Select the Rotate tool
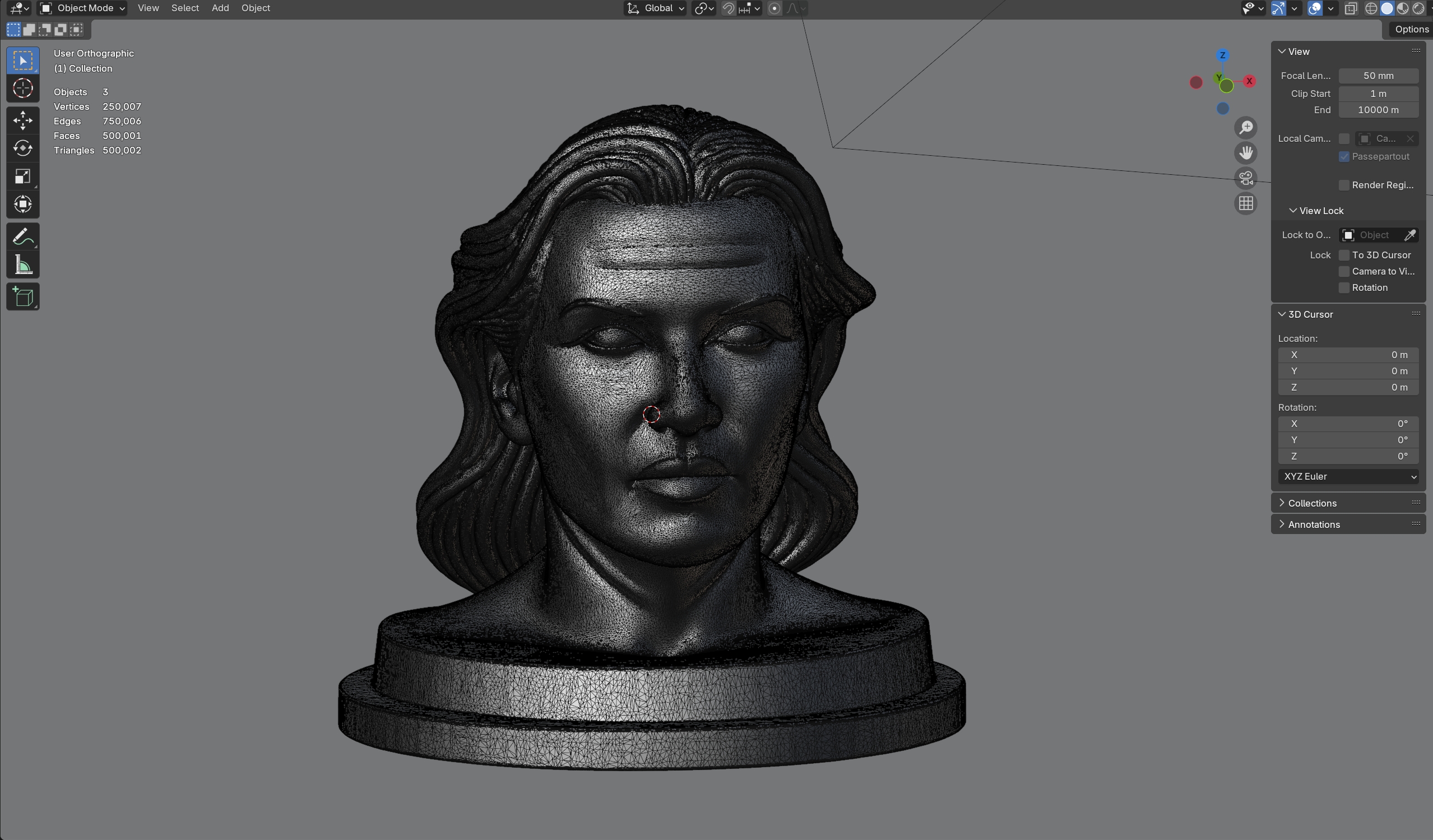This screenshot has width=1433, height=840. click(x=23, y=148)
